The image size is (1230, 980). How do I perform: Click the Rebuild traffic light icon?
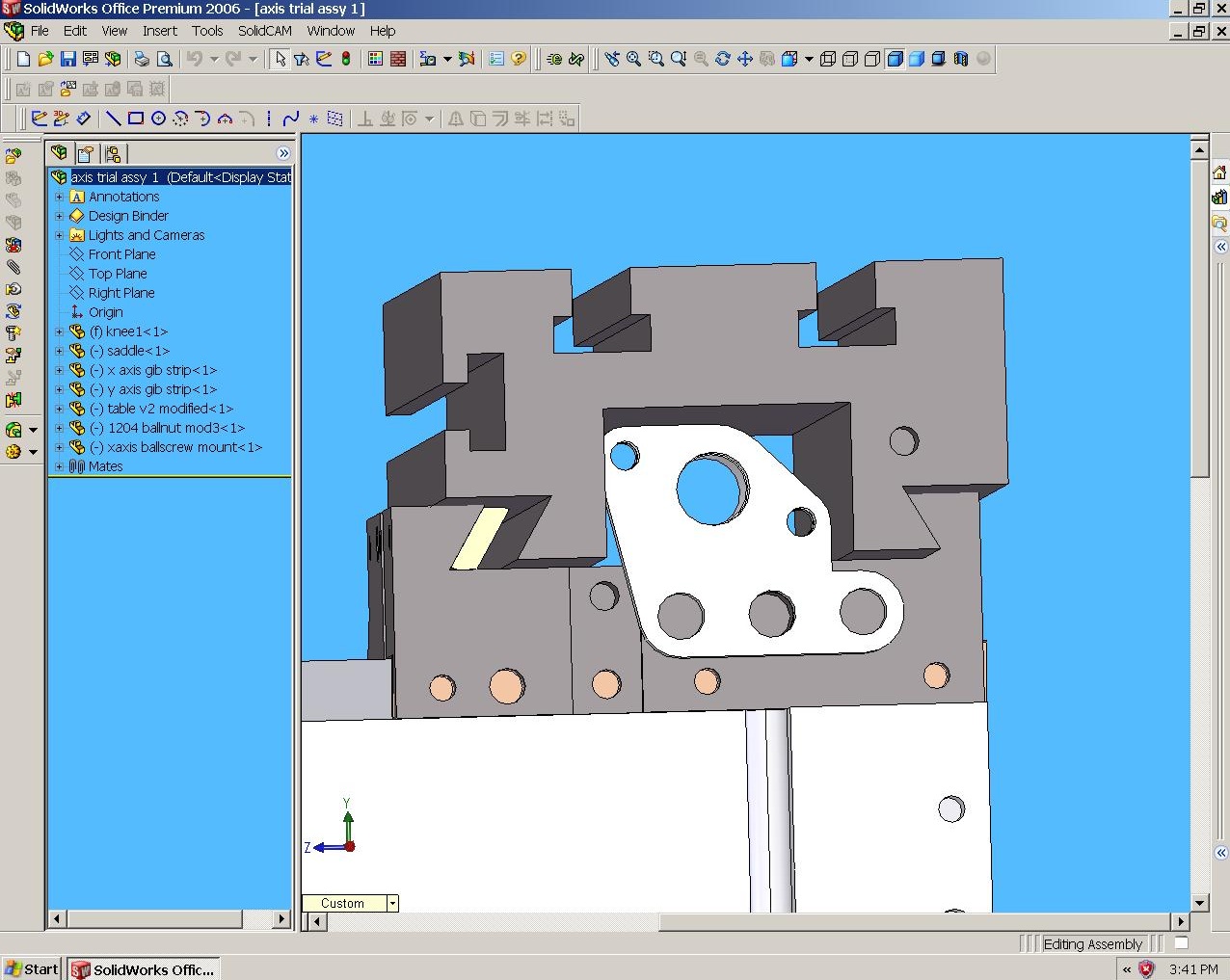point(346,59)
